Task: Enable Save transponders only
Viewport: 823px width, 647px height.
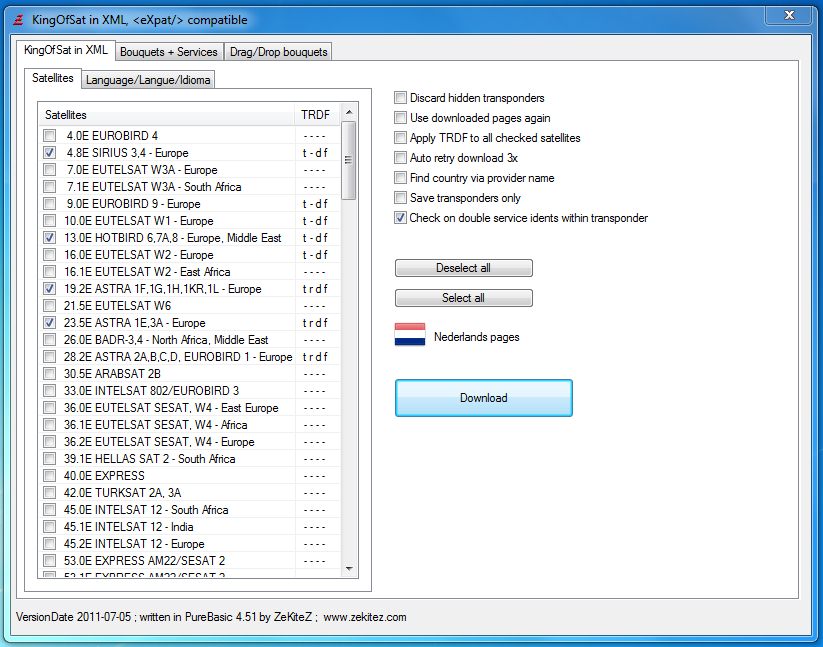Action: point(400,198)
